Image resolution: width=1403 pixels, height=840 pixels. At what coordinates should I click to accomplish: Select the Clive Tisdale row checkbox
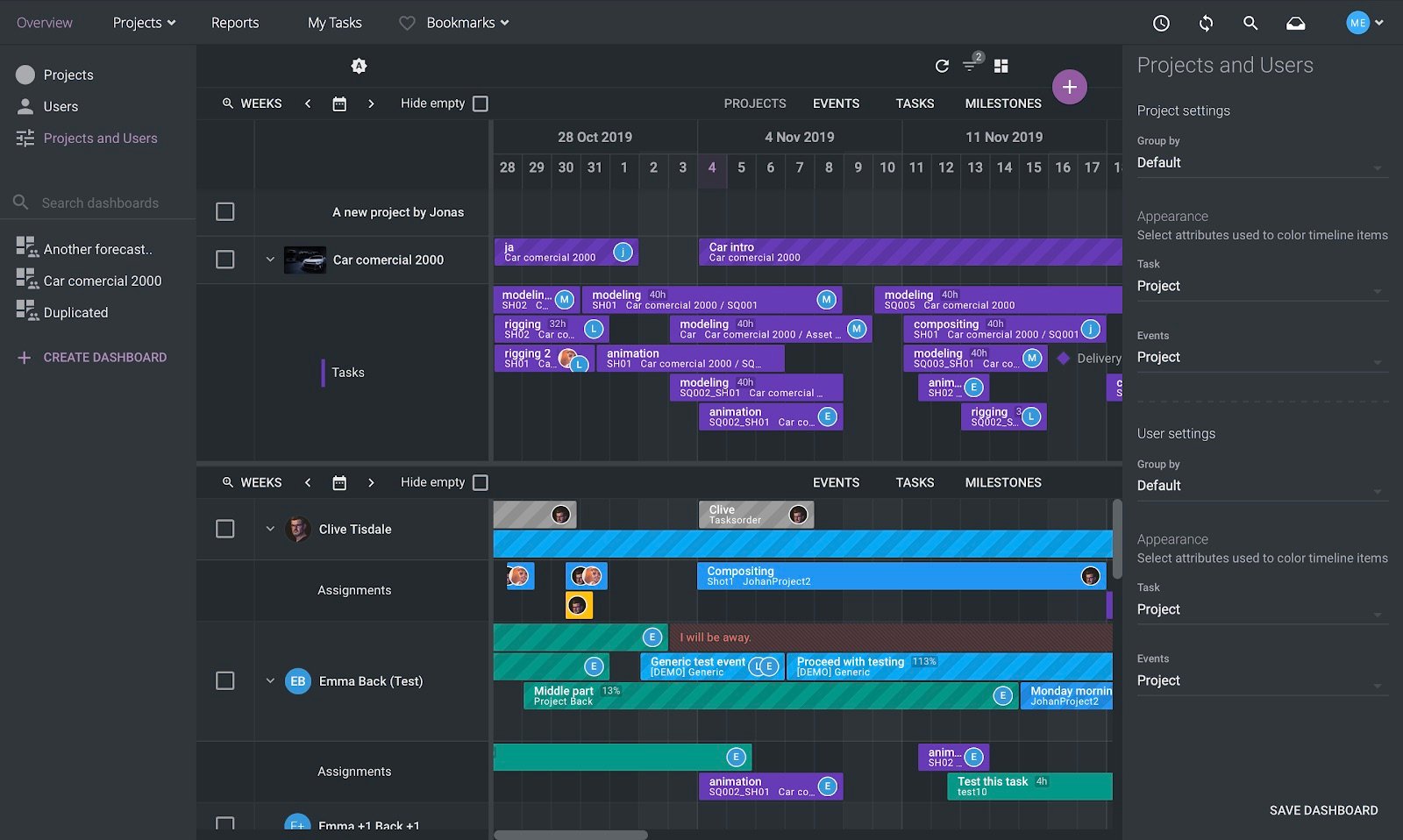coord(225,529)
